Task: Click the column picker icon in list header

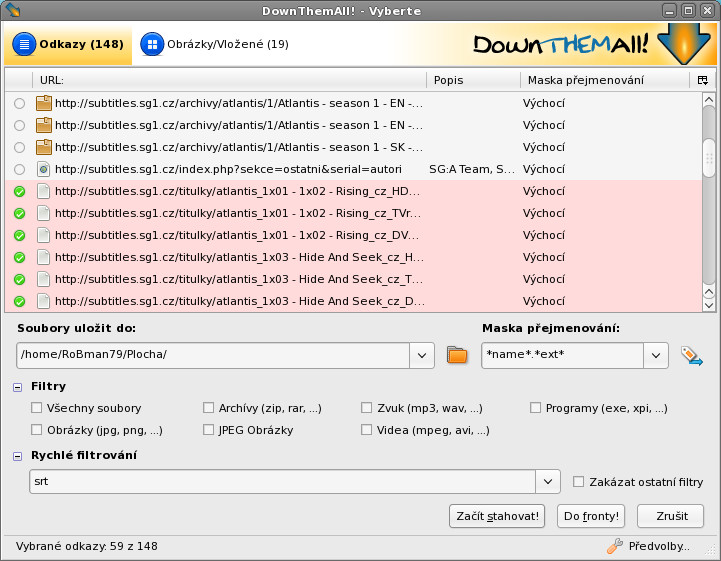Action: click(702, 80)
